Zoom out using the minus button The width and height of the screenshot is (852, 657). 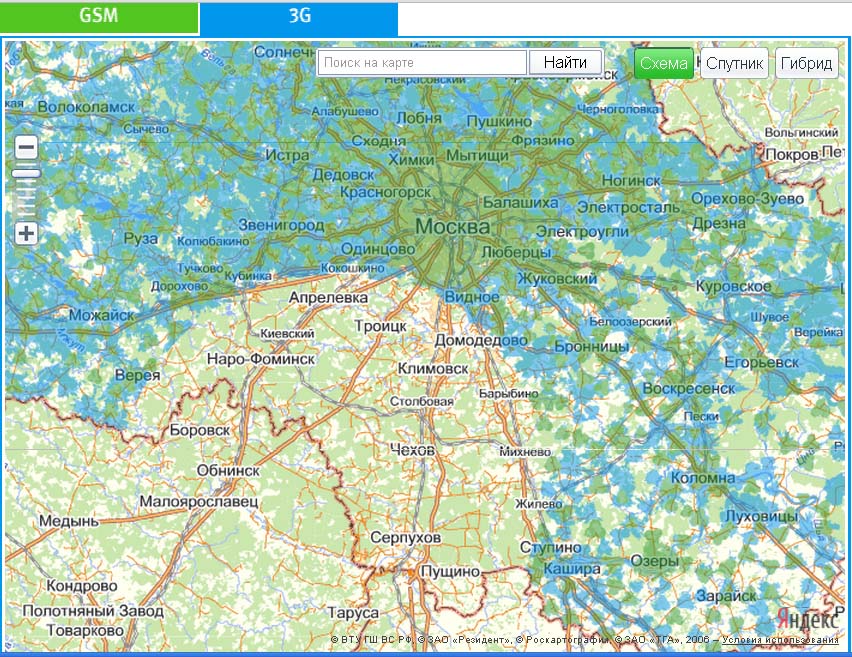26,148
